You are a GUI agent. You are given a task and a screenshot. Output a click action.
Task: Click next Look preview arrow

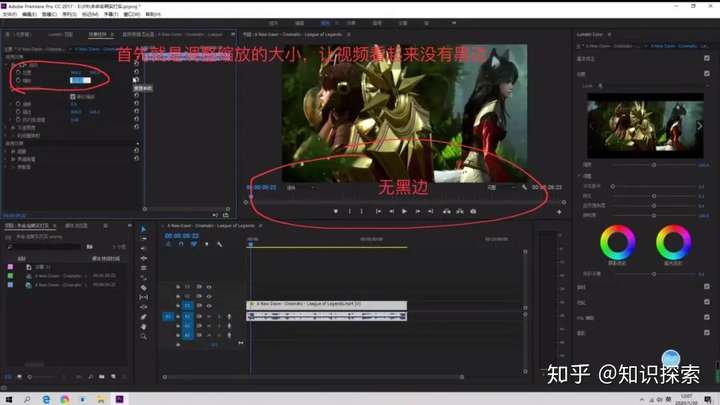tap(699, 125)
